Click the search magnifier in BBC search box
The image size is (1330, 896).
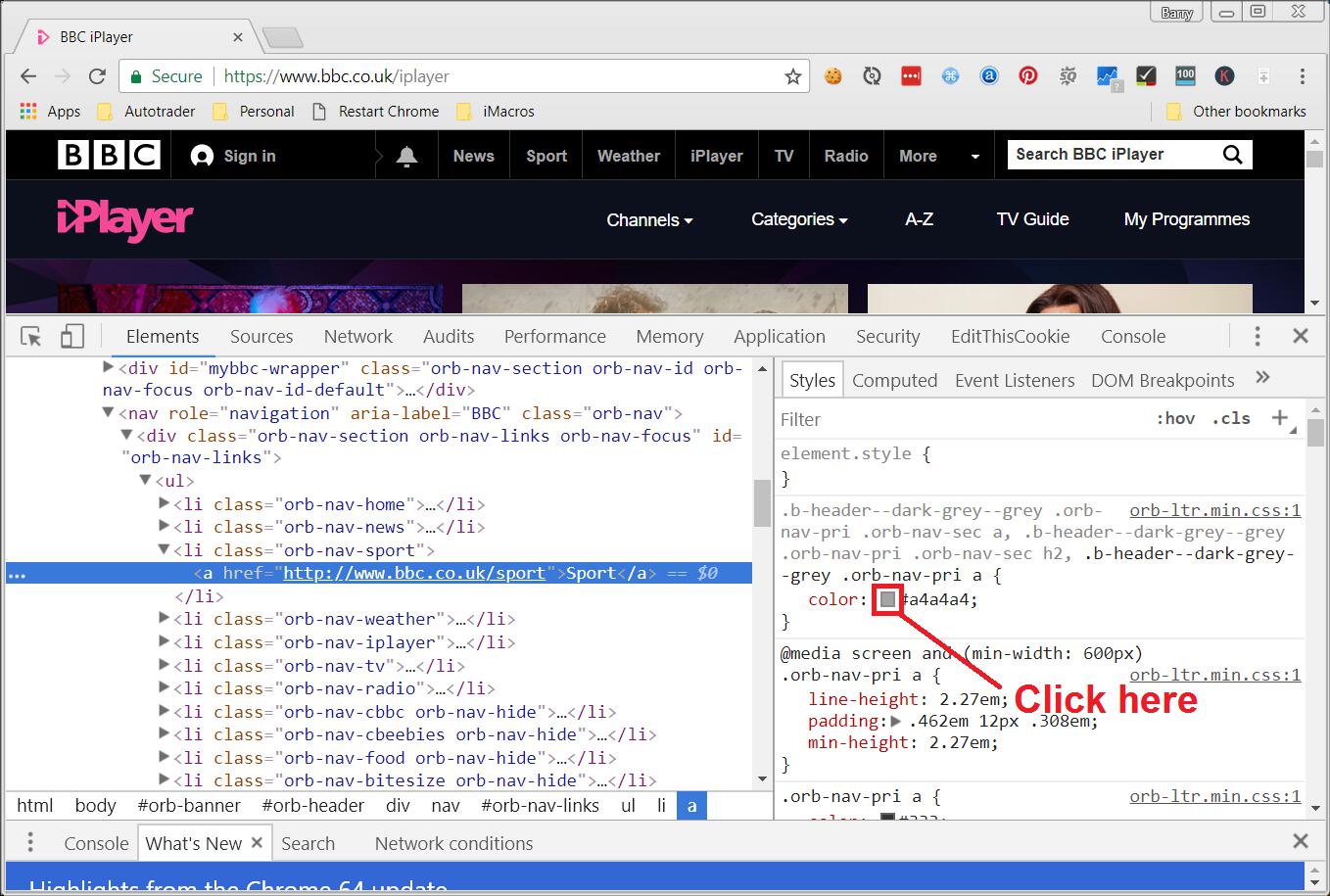point(1232,154)
